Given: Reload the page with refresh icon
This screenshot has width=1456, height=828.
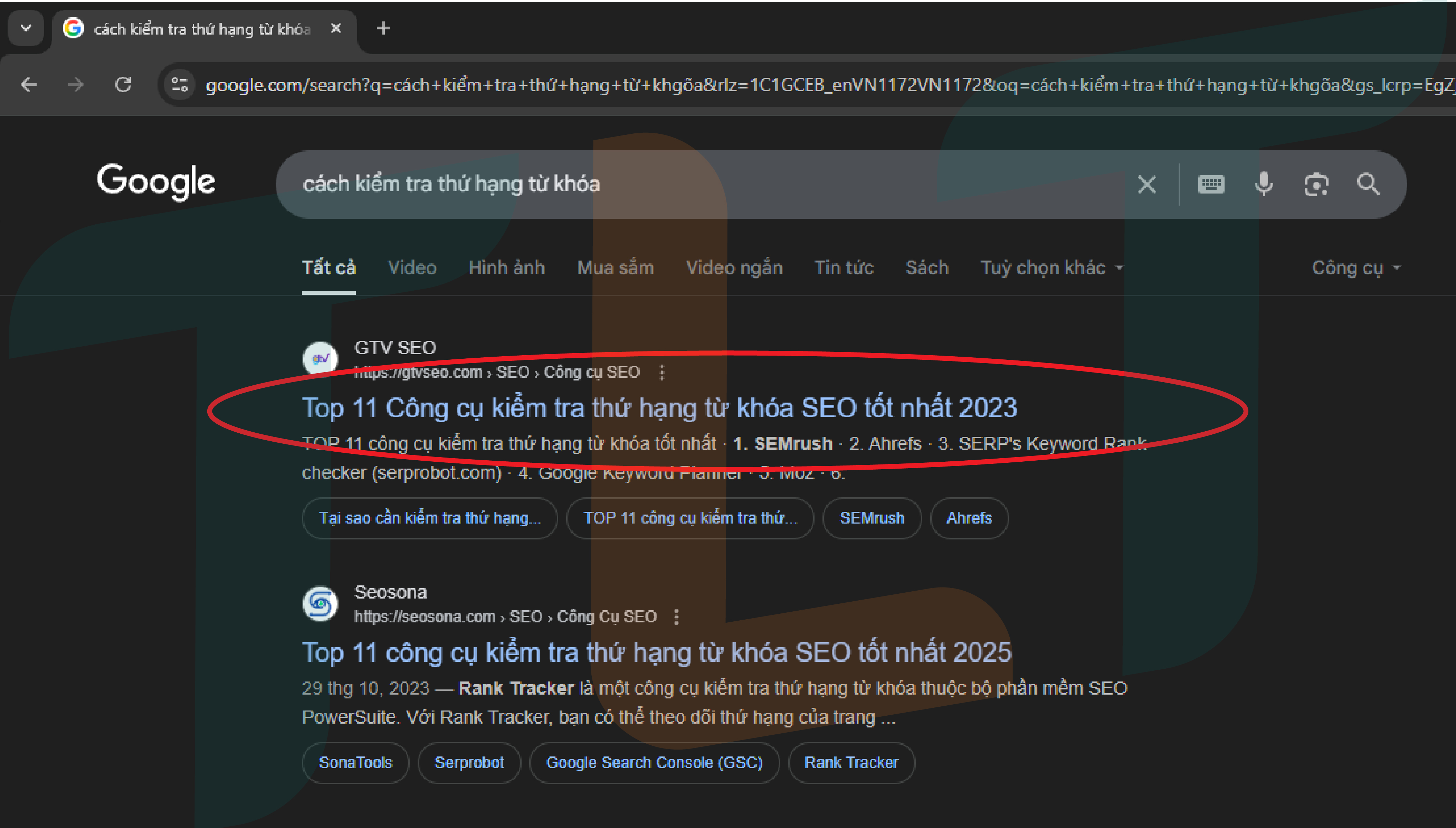Looking at the screenshot, I should 123,85.
